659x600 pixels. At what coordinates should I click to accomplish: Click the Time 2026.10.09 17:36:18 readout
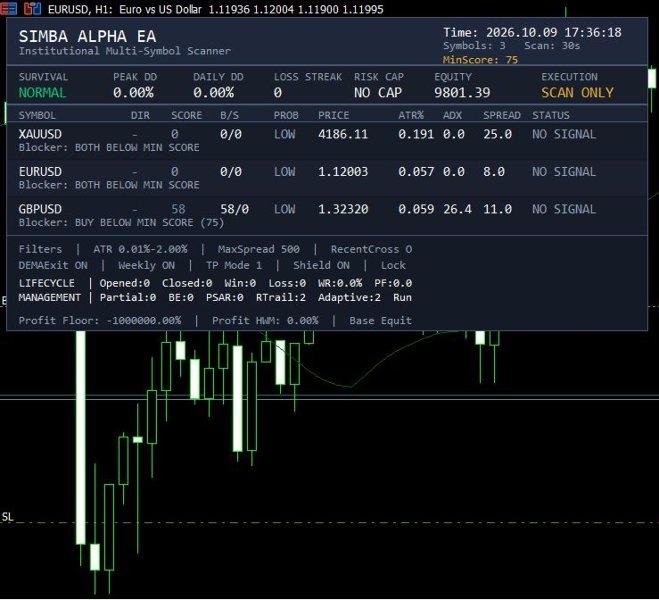point(532,32)
